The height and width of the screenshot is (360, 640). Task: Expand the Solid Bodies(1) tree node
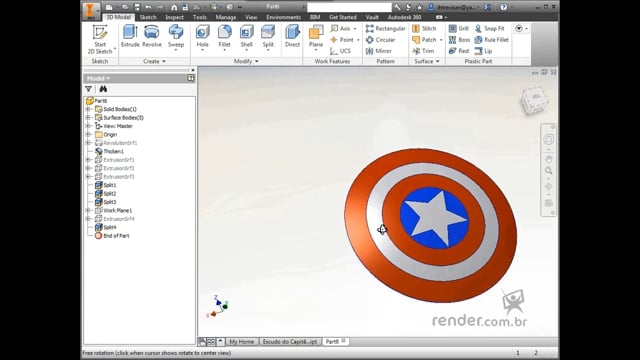[x=88, y=109]
